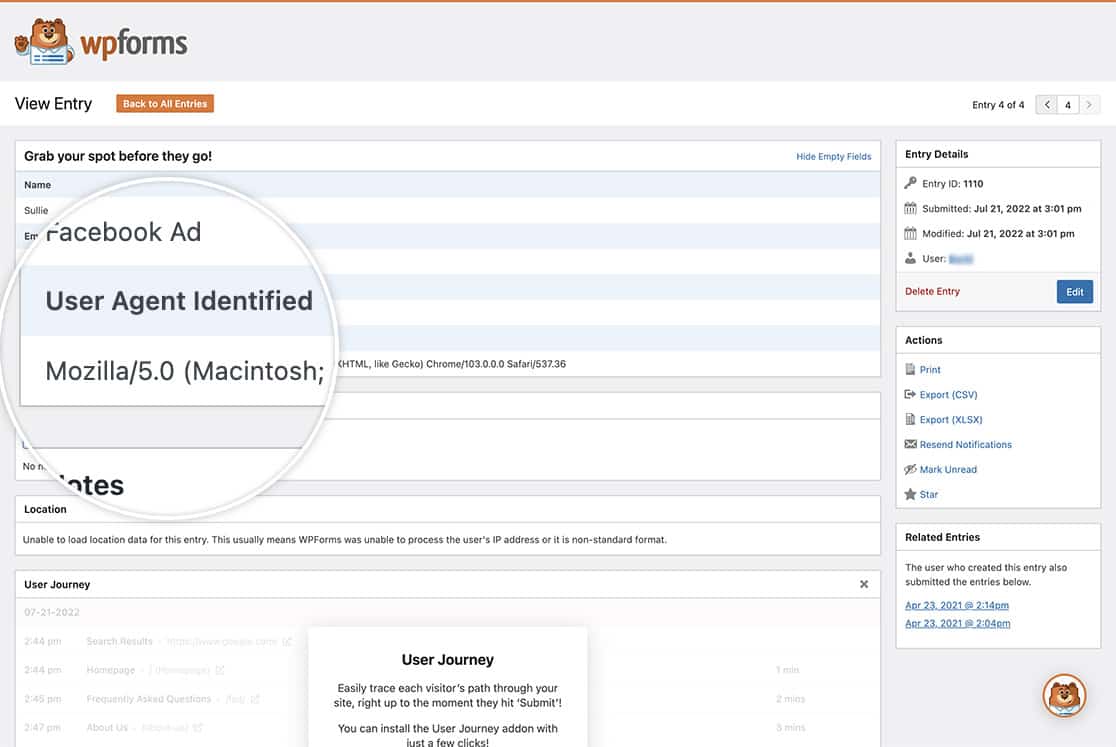
Task: Click the Resend Notifications envelope icon
Action: [x=912, y=444]
